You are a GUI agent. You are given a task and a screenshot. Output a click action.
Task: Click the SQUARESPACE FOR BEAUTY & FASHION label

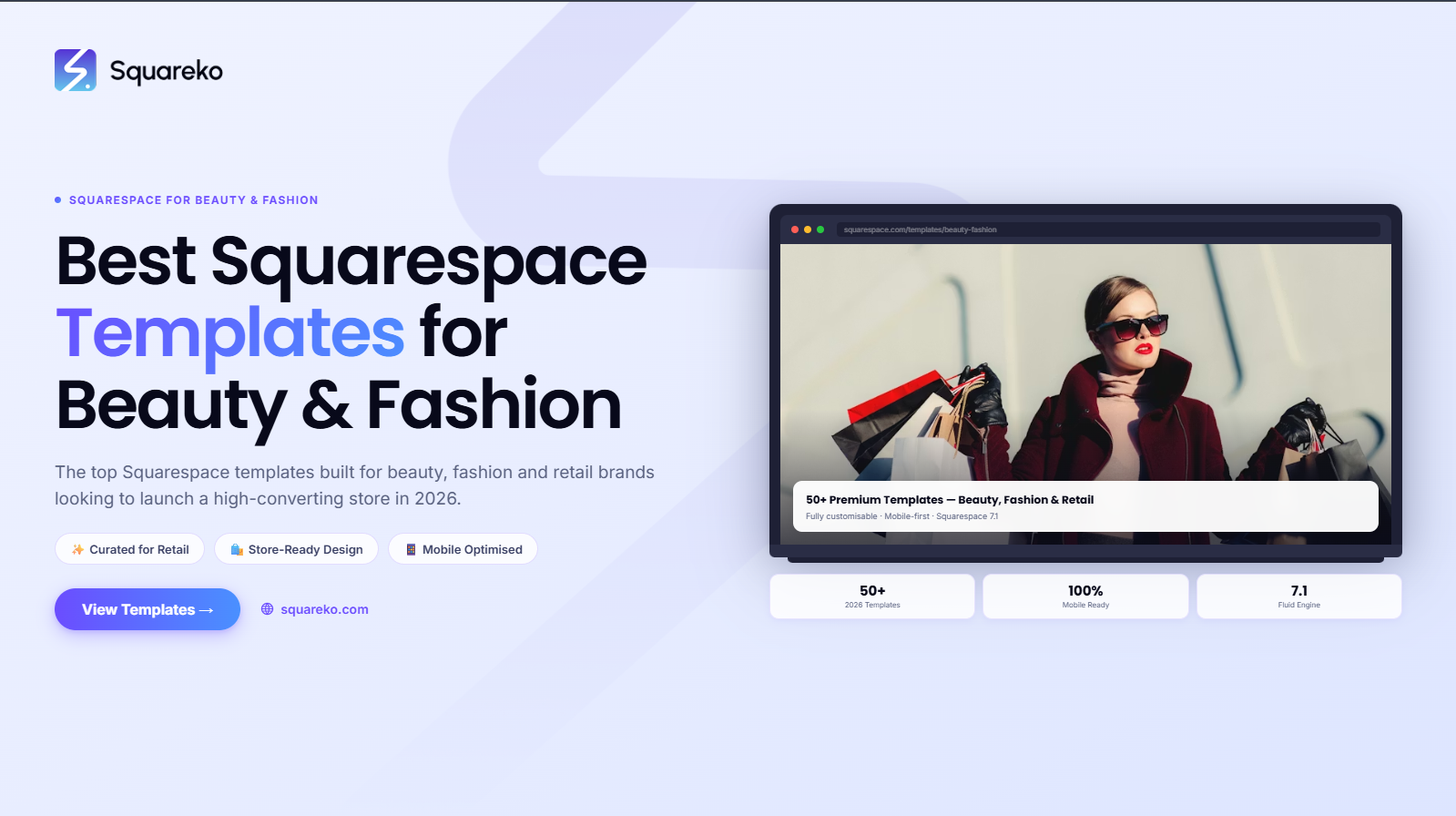(x=194, y=200)
